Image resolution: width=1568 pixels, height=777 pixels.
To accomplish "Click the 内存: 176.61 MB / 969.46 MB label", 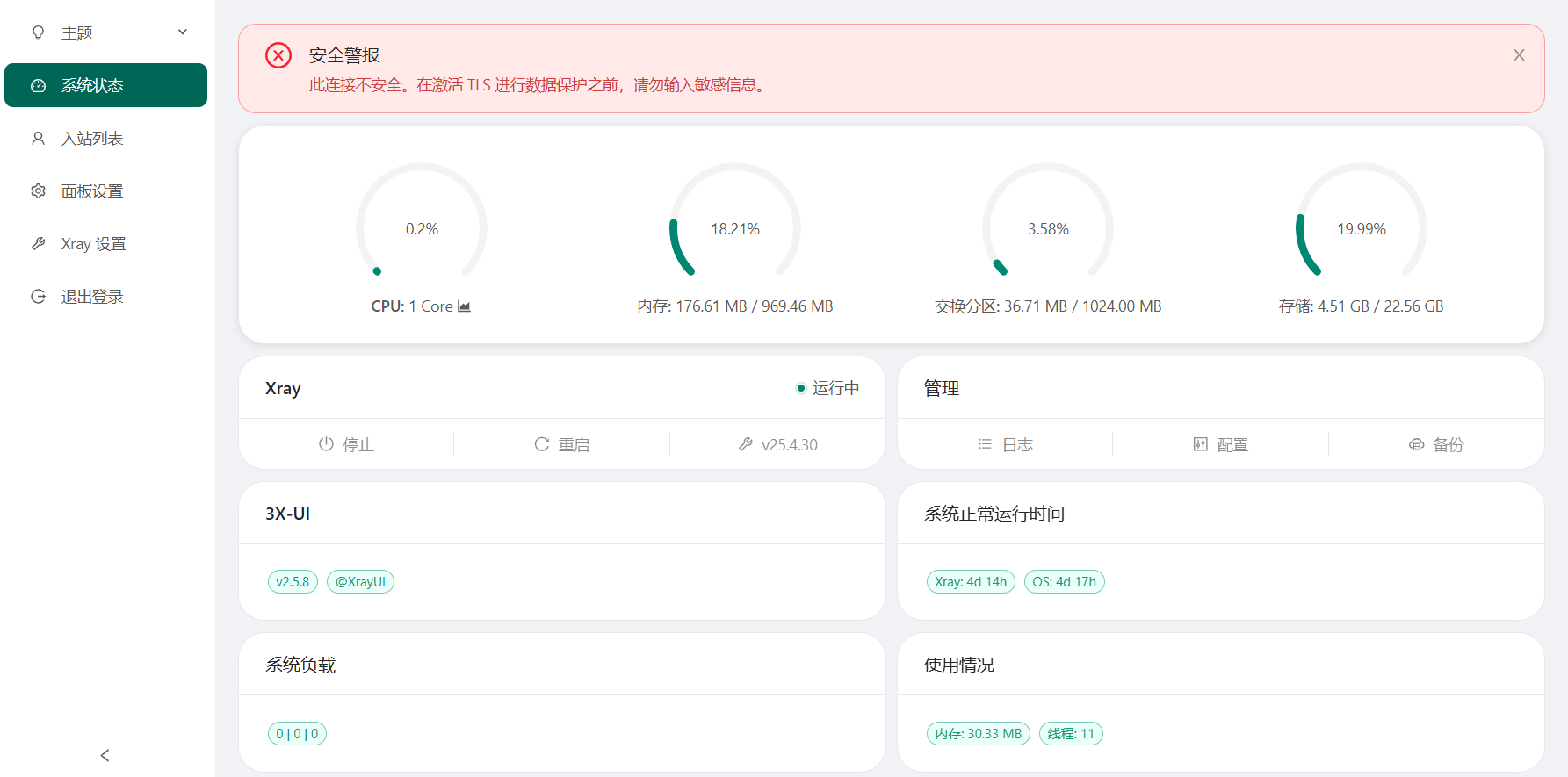I will 735,306.
